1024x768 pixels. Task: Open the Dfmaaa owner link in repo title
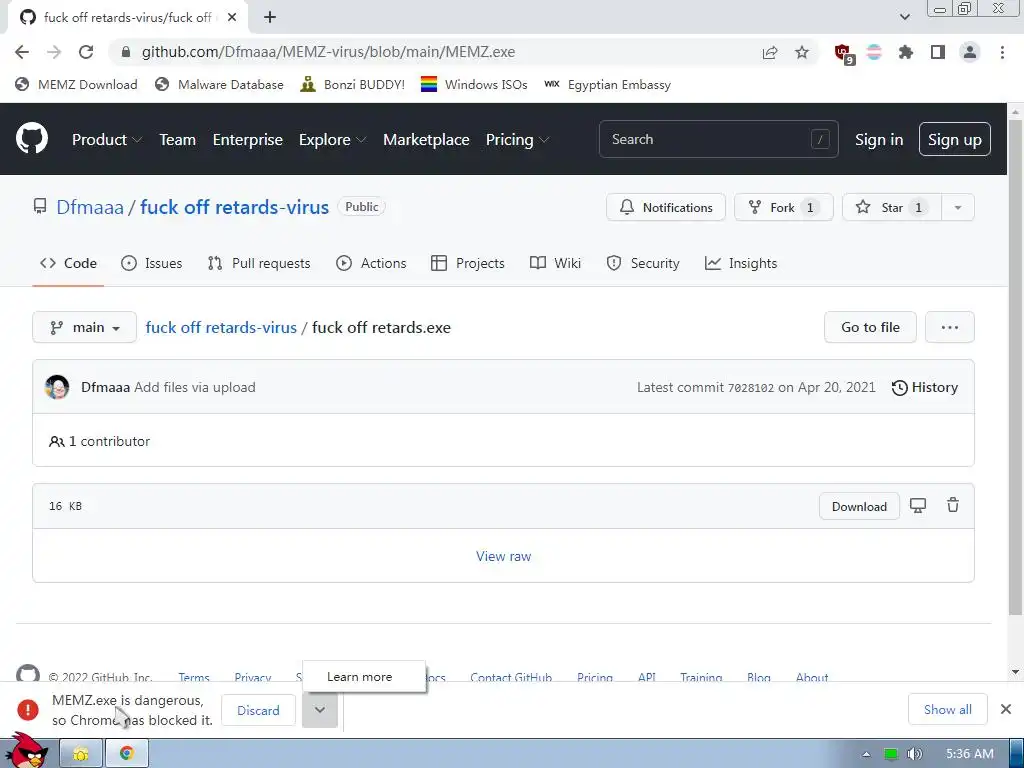(x=89, y=207)
